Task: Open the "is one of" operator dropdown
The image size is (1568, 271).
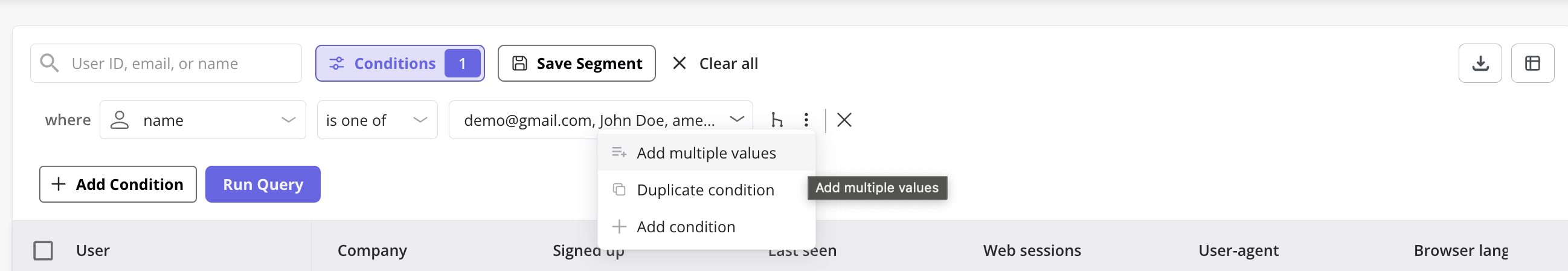Action: pyautogui.click(x=377, y=120)
